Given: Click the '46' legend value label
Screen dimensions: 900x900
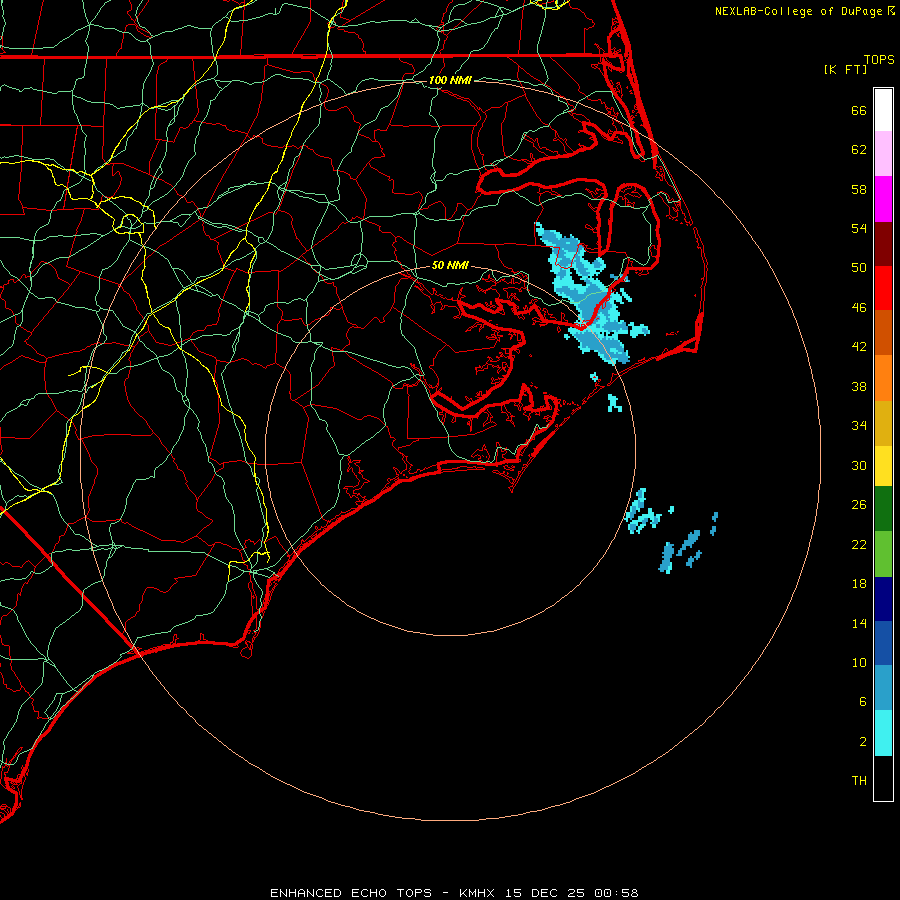Looking at the screenshot, I should [x=859, y=308].
